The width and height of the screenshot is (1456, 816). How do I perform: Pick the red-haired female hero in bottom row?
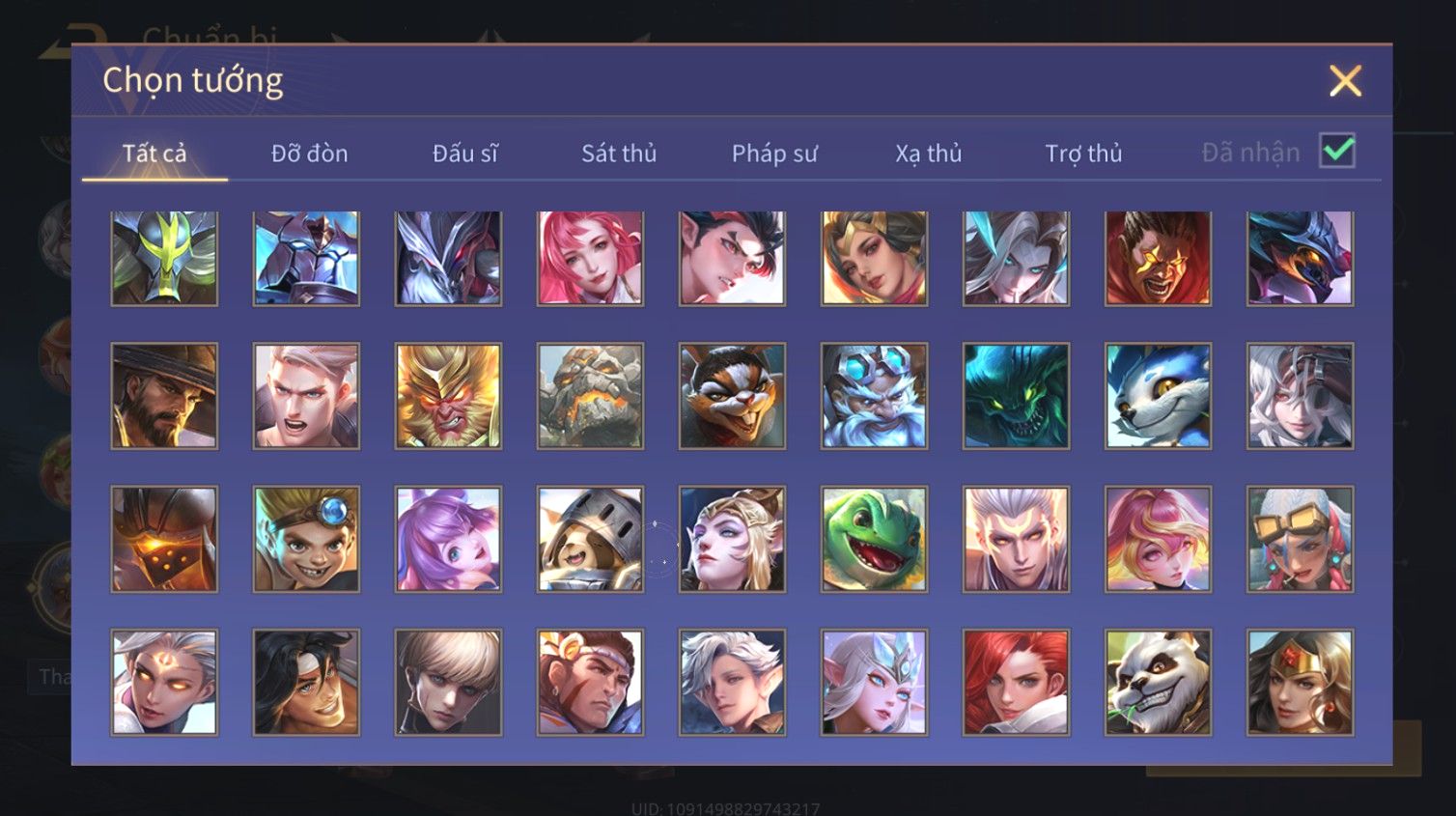1016,682
